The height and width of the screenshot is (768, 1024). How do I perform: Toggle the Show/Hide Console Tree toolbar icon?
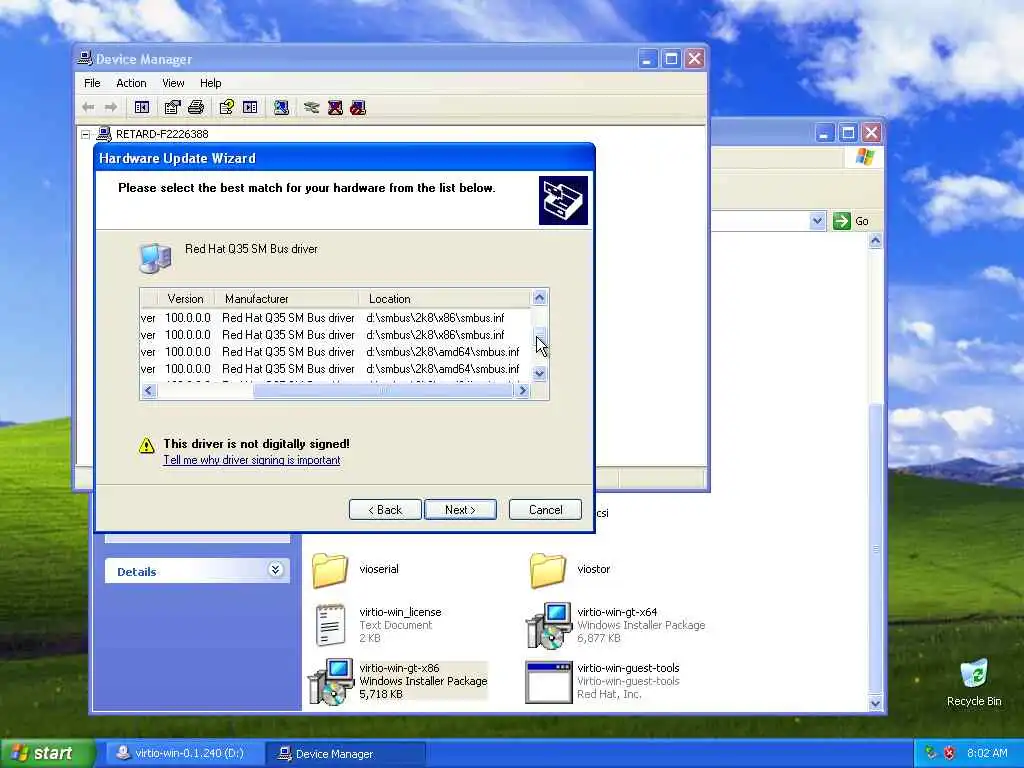(x=142, y=107)
